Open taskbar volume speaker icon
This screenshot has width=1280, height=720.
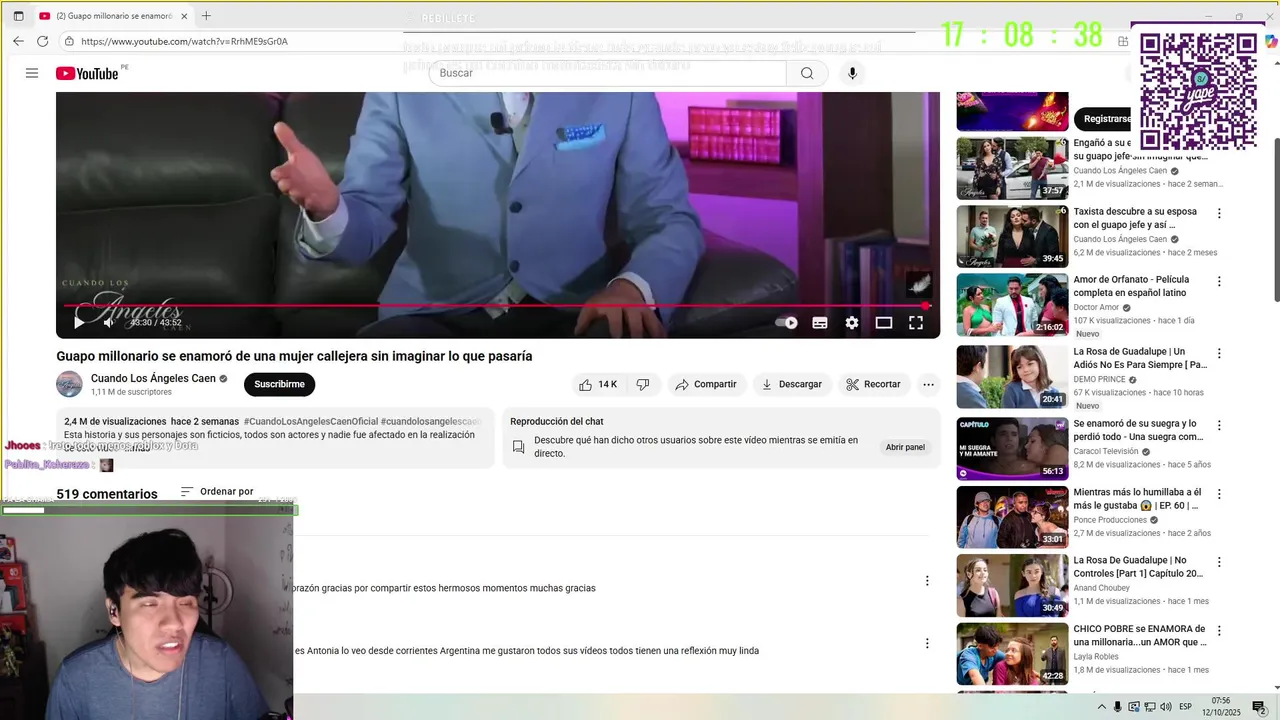pyautogui.click(x=1166, y=707)
